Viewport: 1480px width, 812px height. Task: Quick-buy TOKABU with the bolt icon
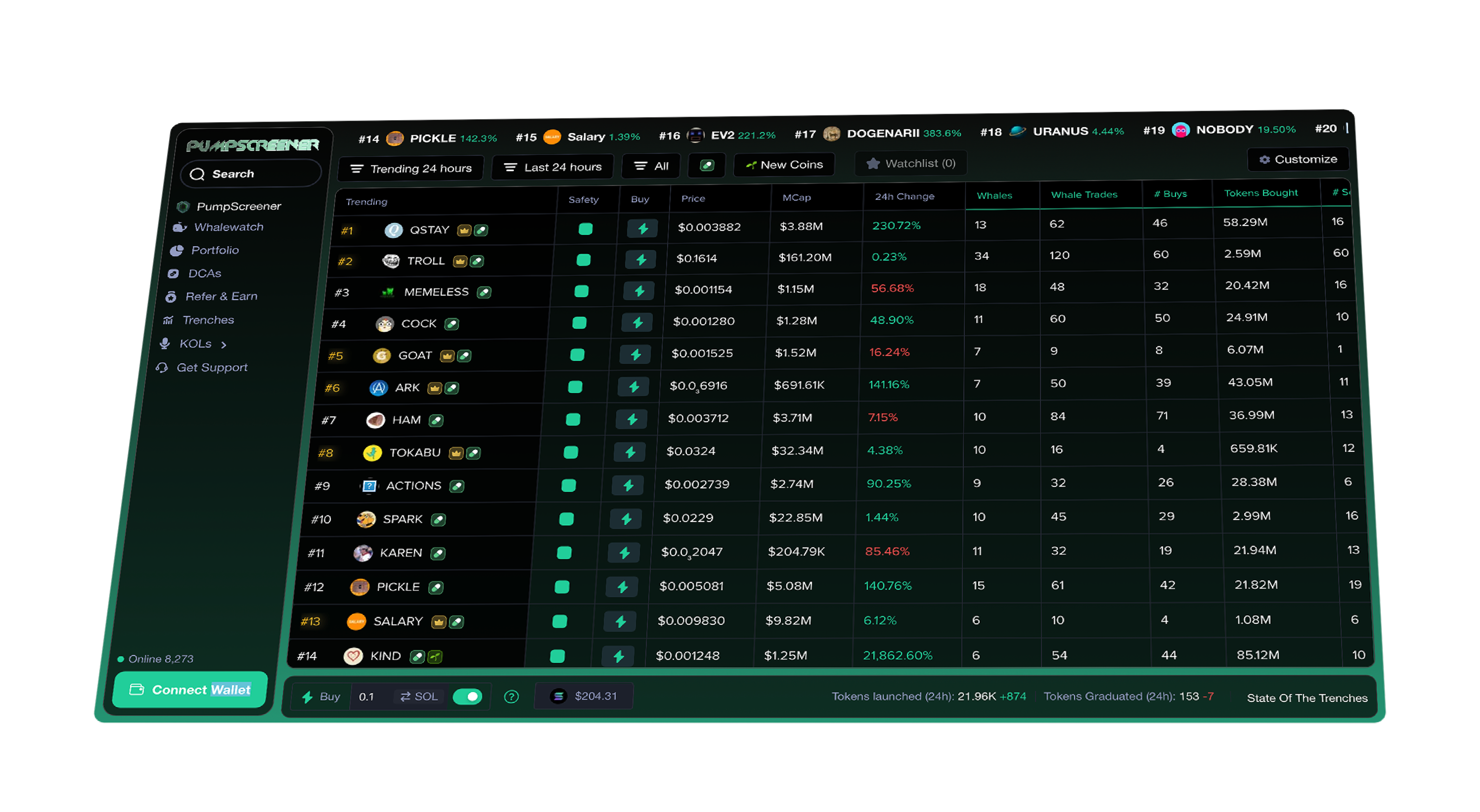(629, 452)
